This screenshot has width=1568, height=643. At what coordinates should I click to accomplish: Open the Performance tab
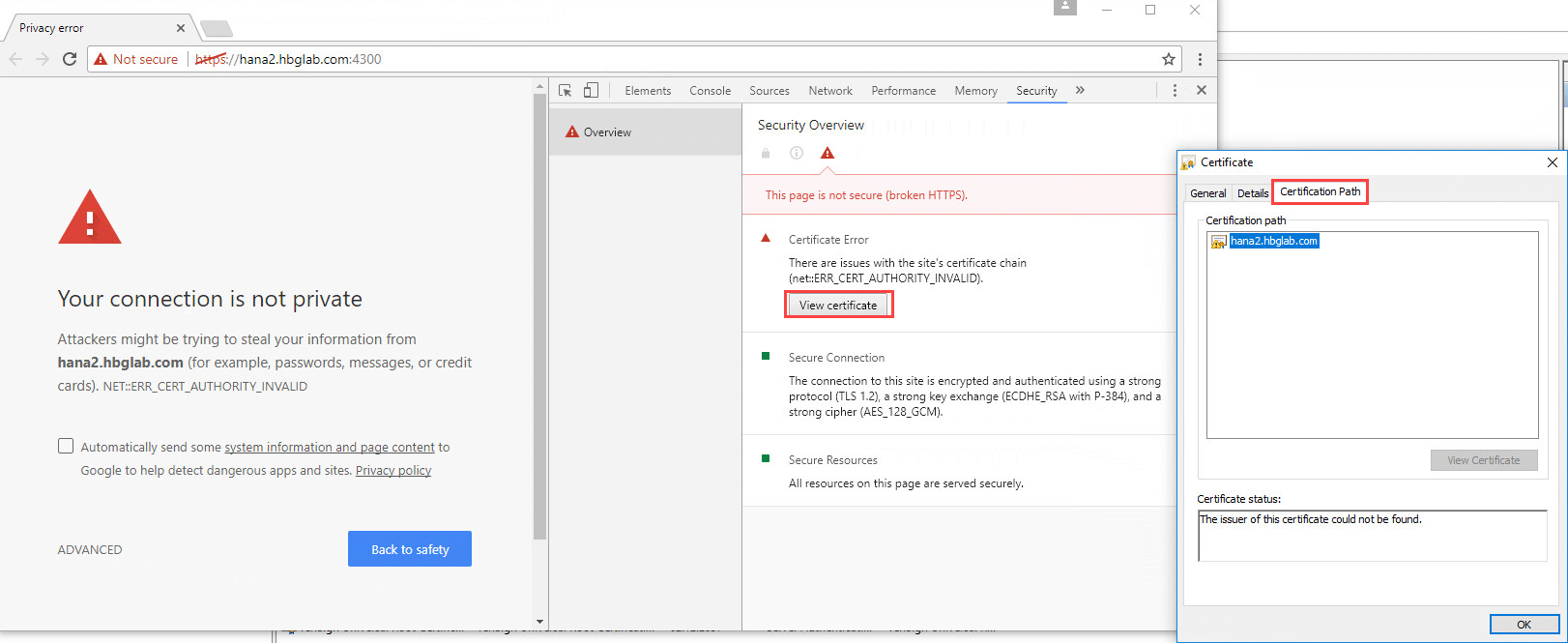904,91
